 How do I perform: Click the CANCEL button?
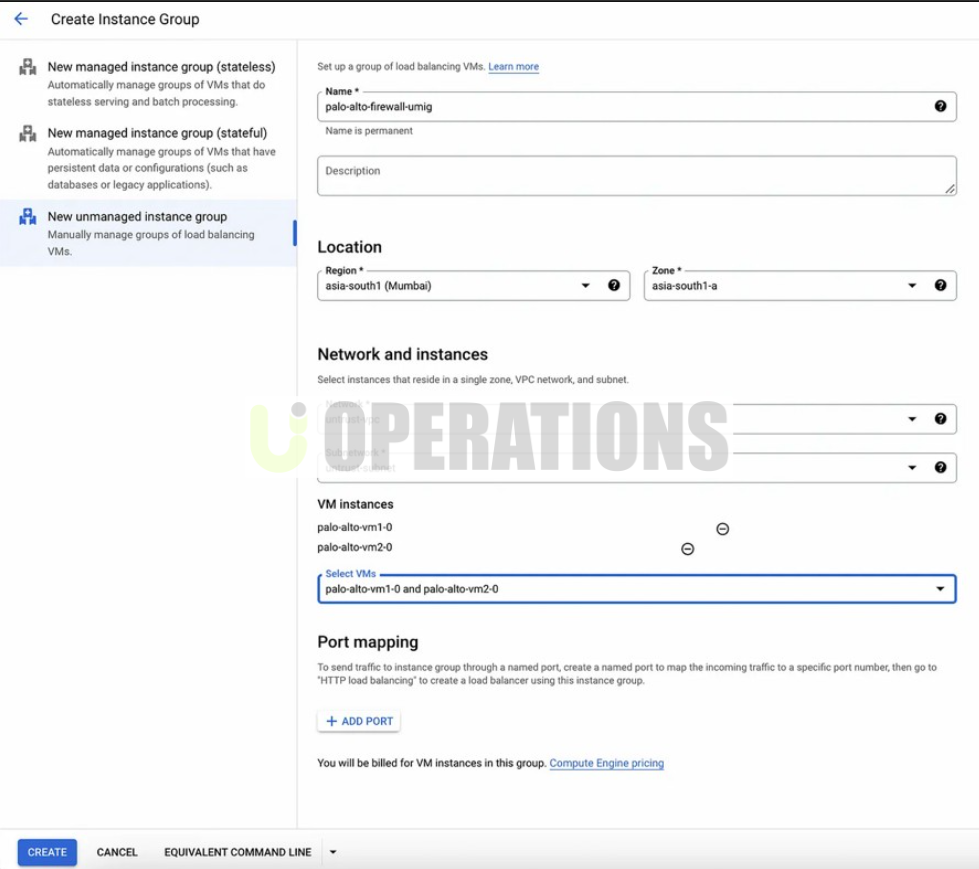tap(117, 852)
